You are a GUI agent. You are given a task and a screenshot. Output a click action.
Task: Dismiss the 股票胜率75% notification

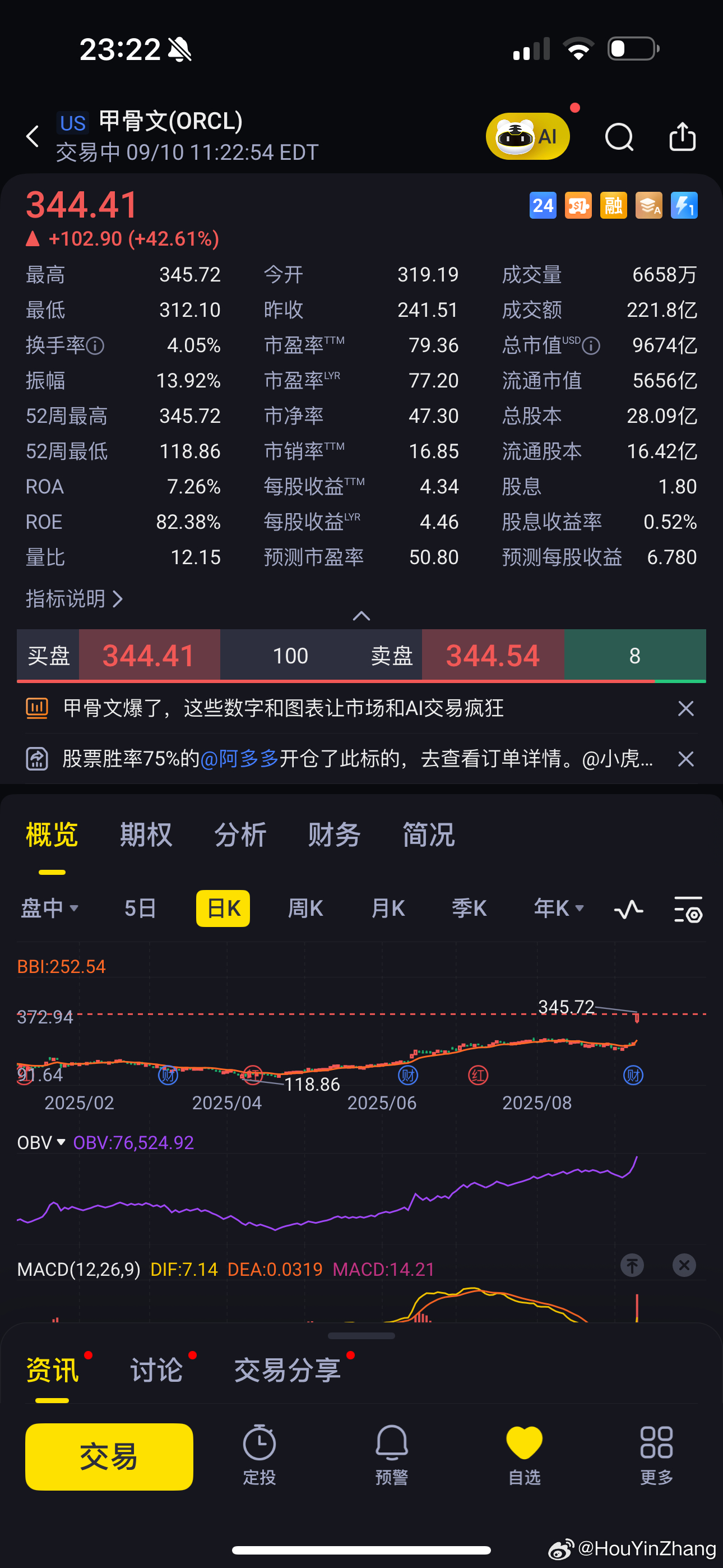pos(686,758)
